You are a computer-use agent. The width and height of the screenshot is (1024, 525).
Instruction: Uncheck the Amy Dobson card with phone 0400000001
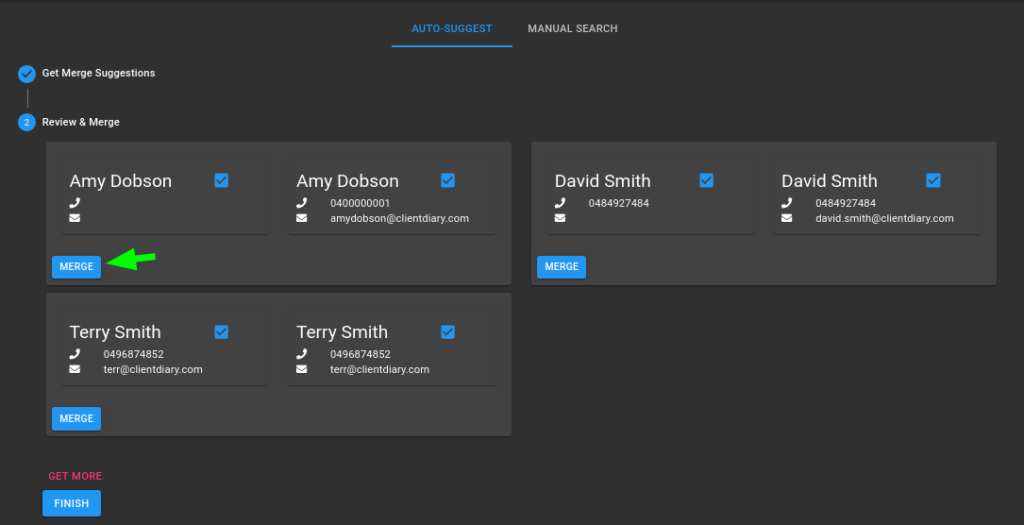448,180
